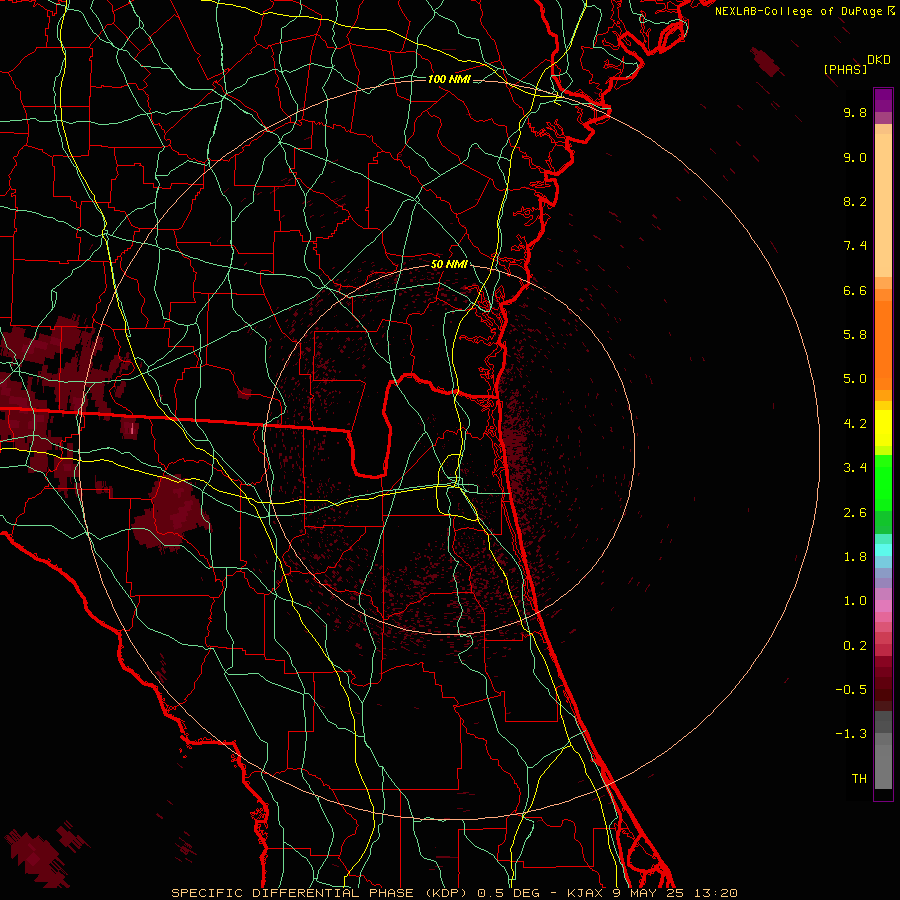Pick the cyan segment of the color bar
This screenshot has width=900, height=900.
pyautogui.click(x=883, y=550)
